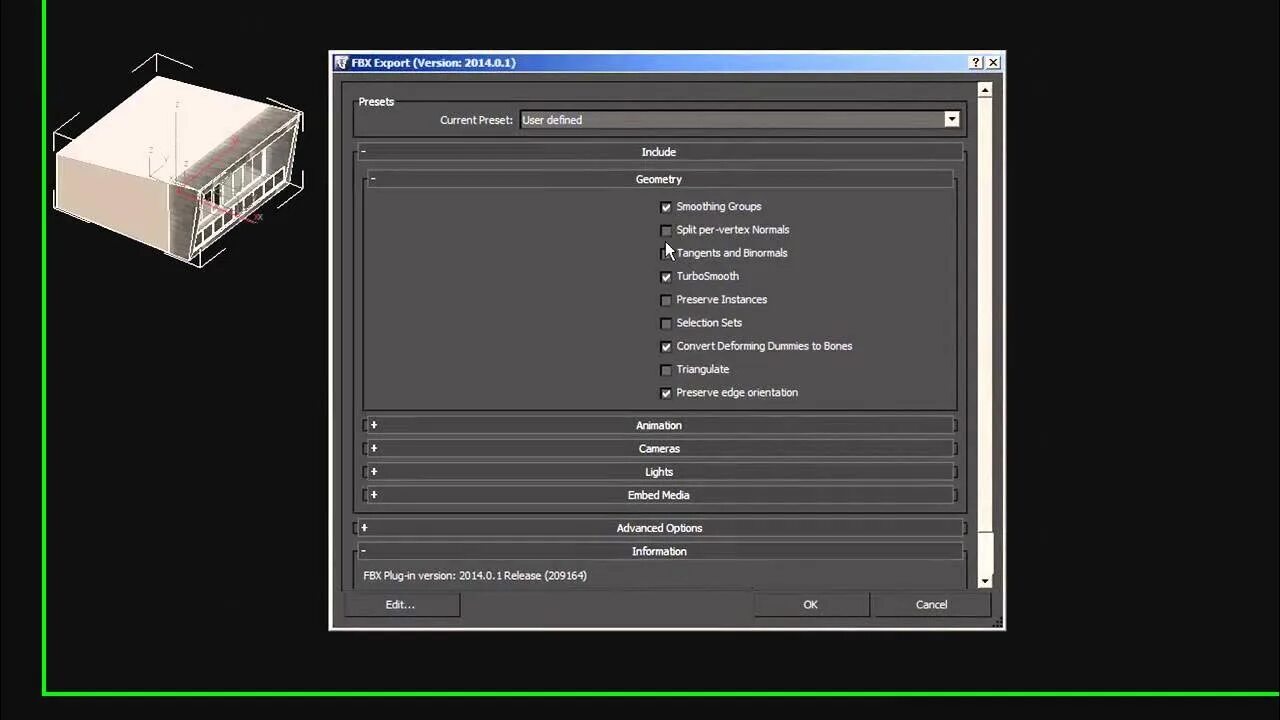Collapse the Include rollout
Image resolution: width=1280 pixels, height=720 pixels.
(659, 152)
